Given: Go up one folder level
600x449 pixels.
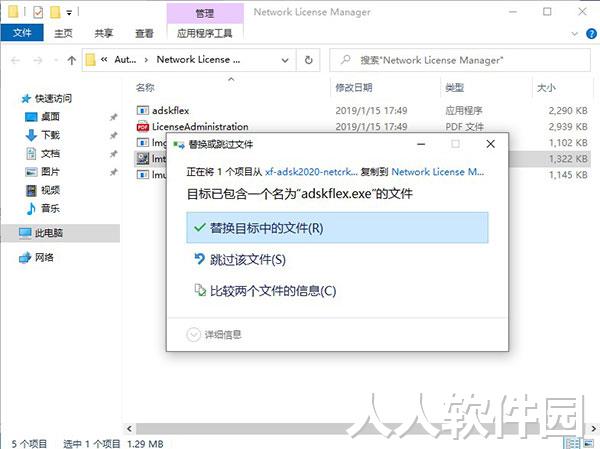Looking at the screenshot, I should point(72,60).
